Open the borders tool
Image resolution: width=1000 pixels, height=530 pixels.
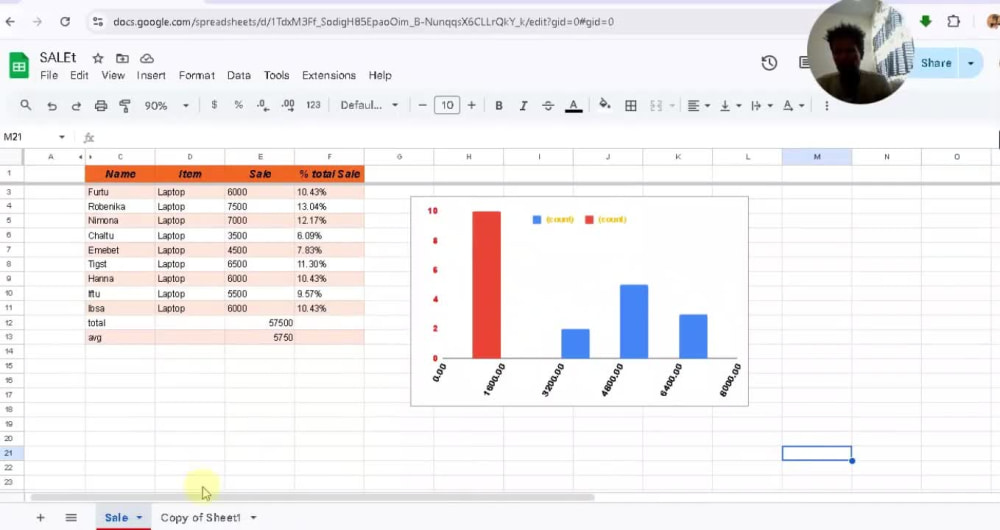(x=631, y=106)
